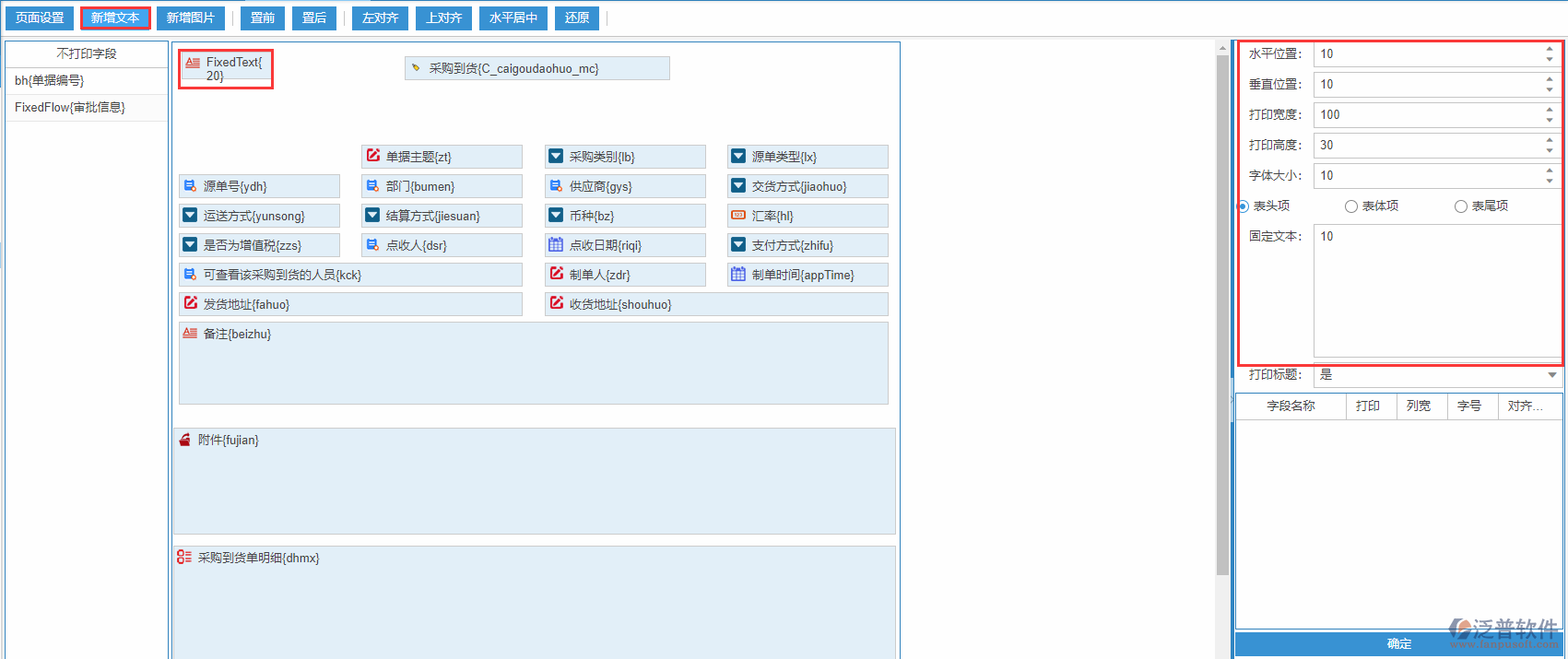Image resolution: width=1568 pixels, height=659 pixels.
Task: Click the currency icon beside 汇率{hl}
Action: tap(738, 216)
